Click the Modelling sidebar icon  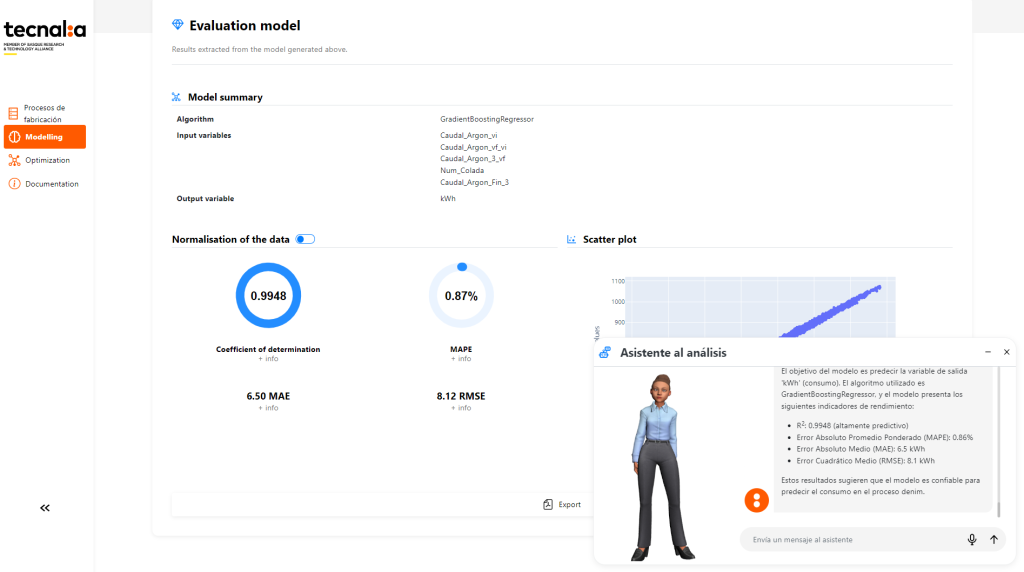(14, 137)
